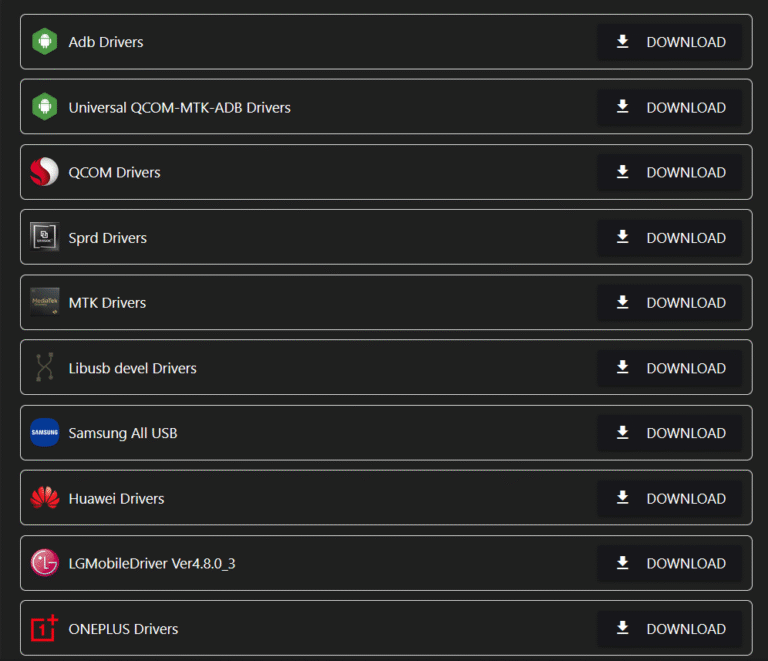Click the Sprd chip icon

[44, 238]
